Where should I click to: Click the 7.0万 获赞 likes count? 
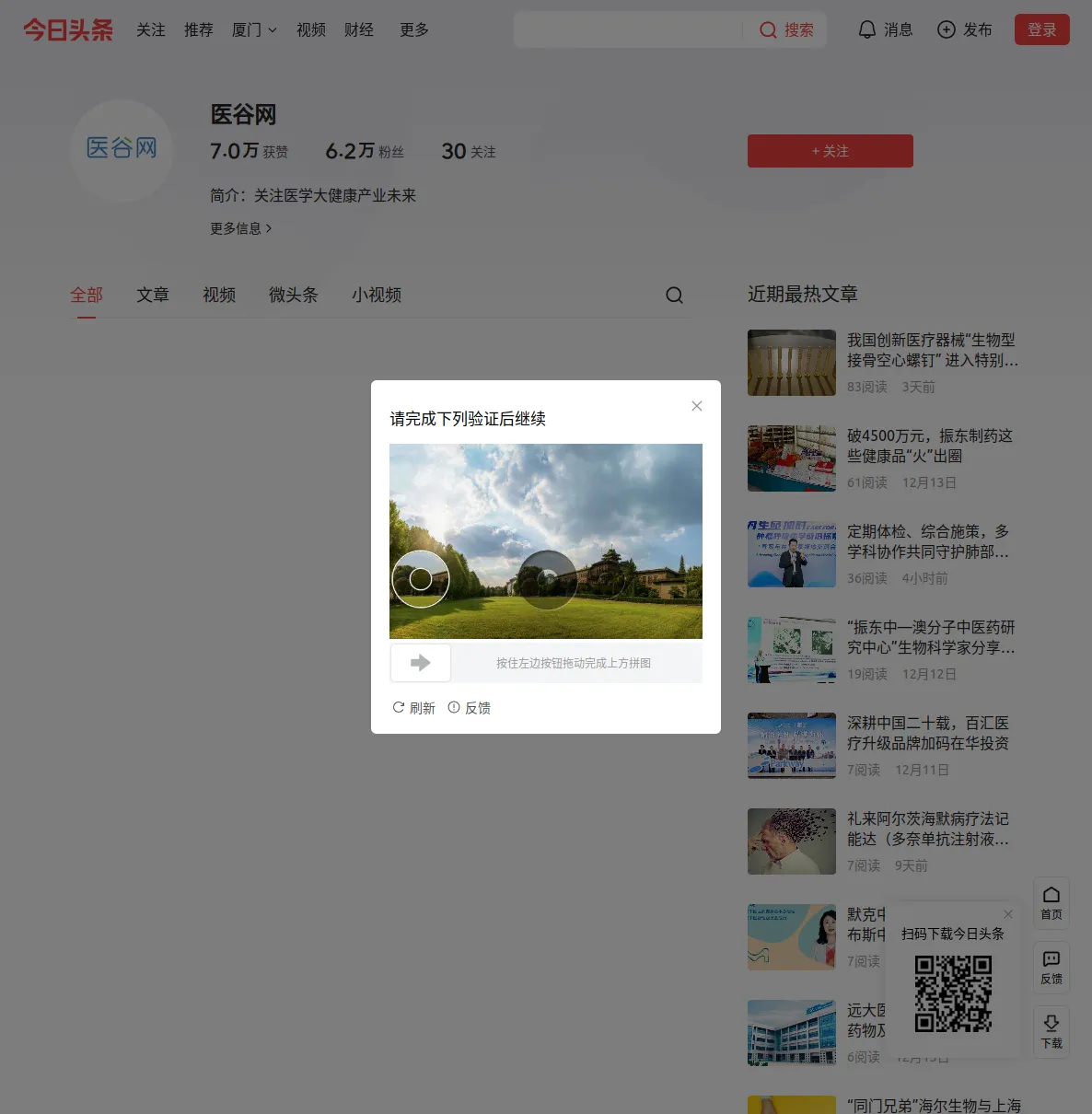(x=249, y=151)
